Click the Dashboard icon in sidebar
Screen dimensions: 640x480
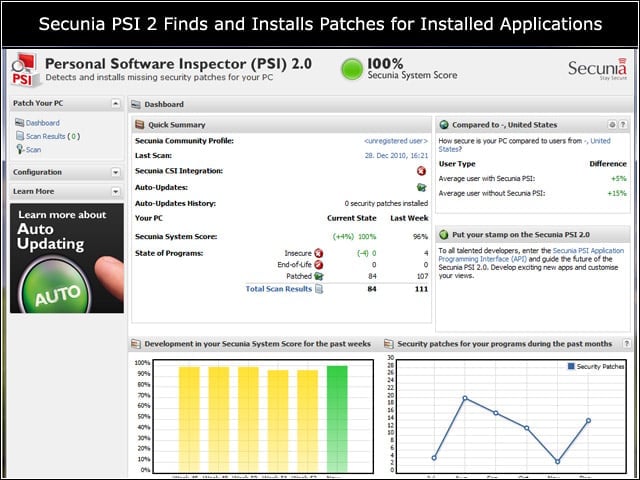[19, 122]
